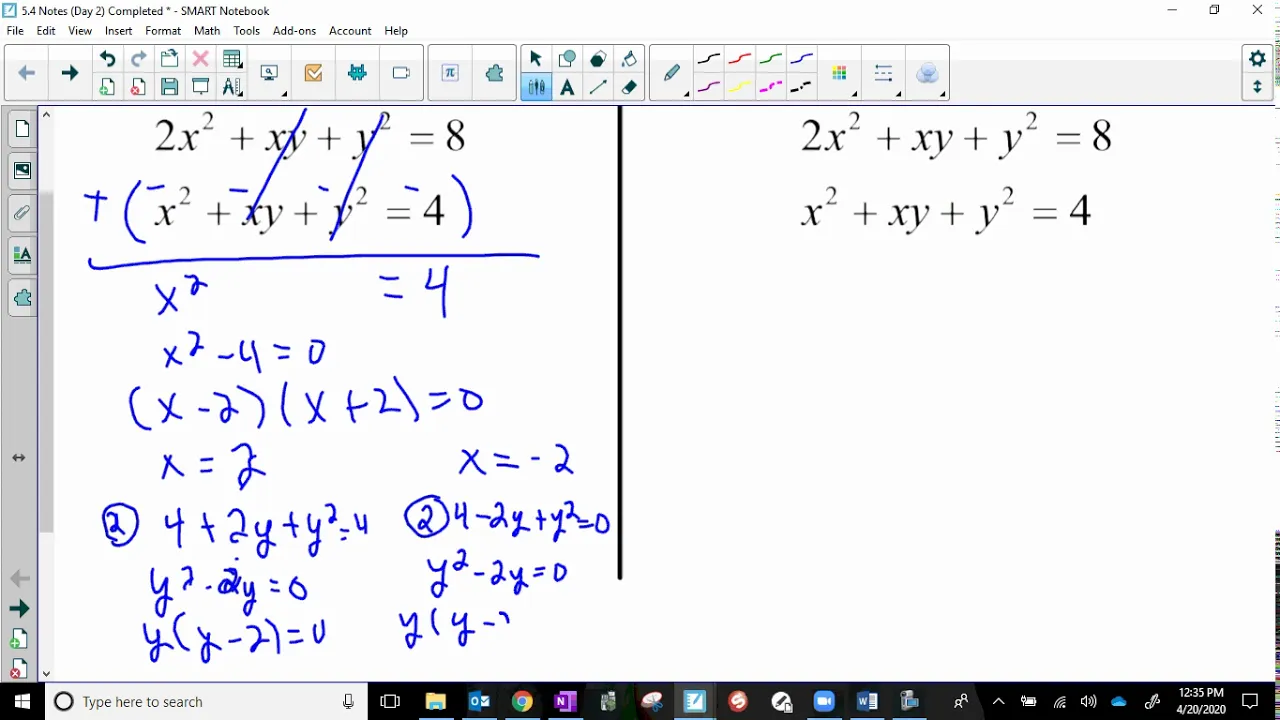Open the orange checkmark response tool
The height and width of the screenshot is (720, 1280).
tap(313, 73)
